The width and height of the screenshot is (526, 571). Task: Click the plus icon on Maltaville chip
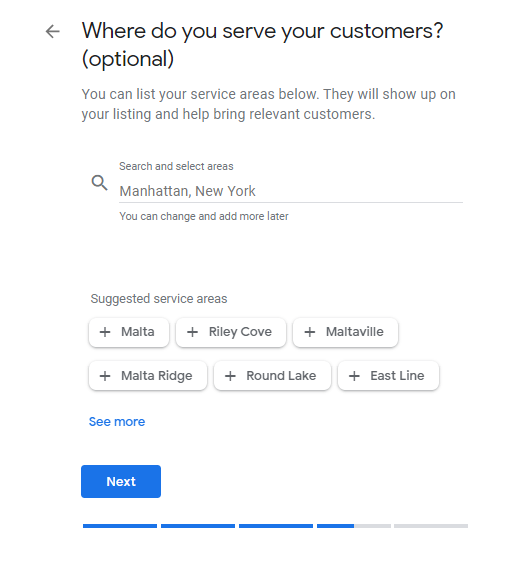(310, 332)
